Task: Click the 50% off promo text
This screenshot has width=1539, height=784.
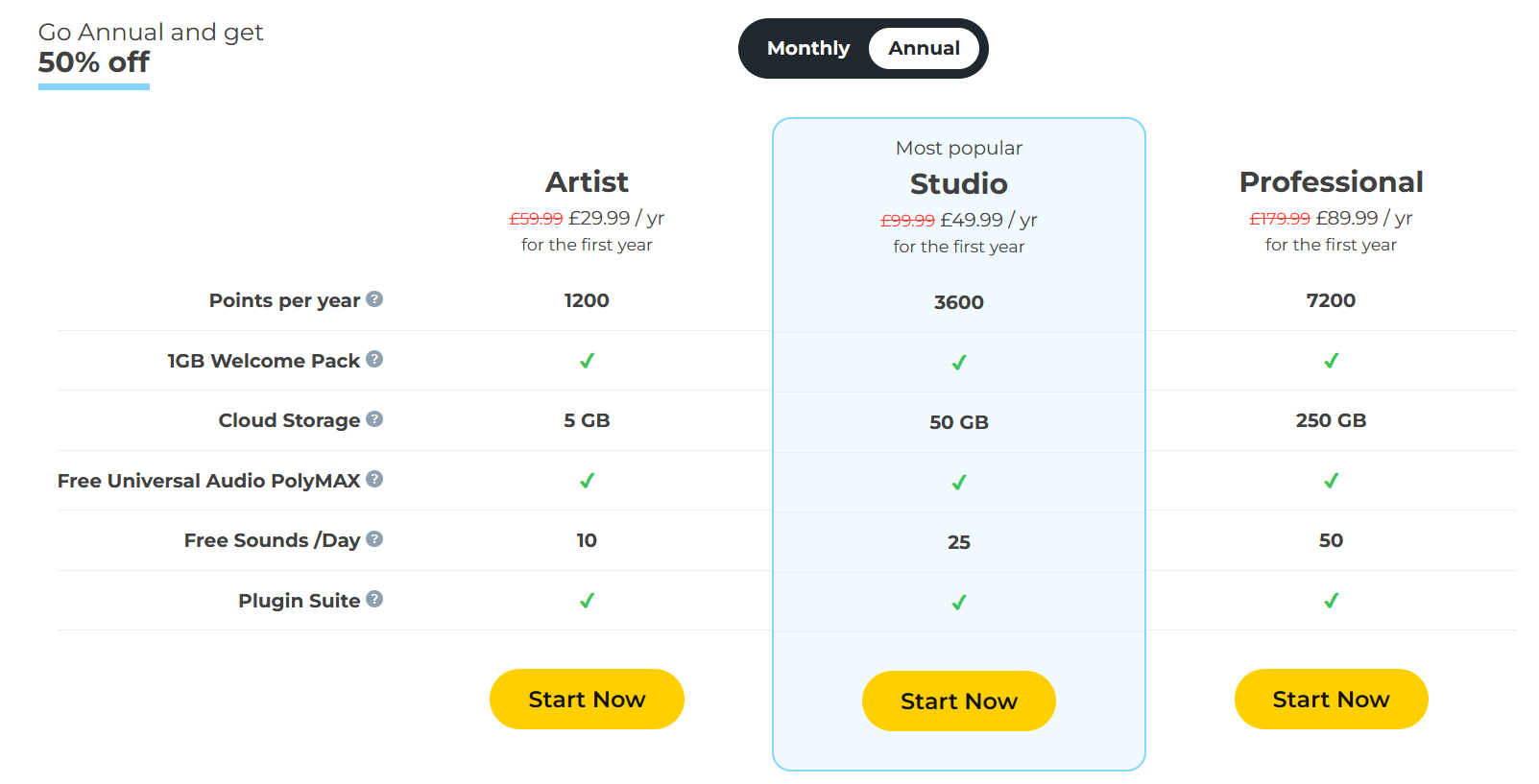Action: 94,62
